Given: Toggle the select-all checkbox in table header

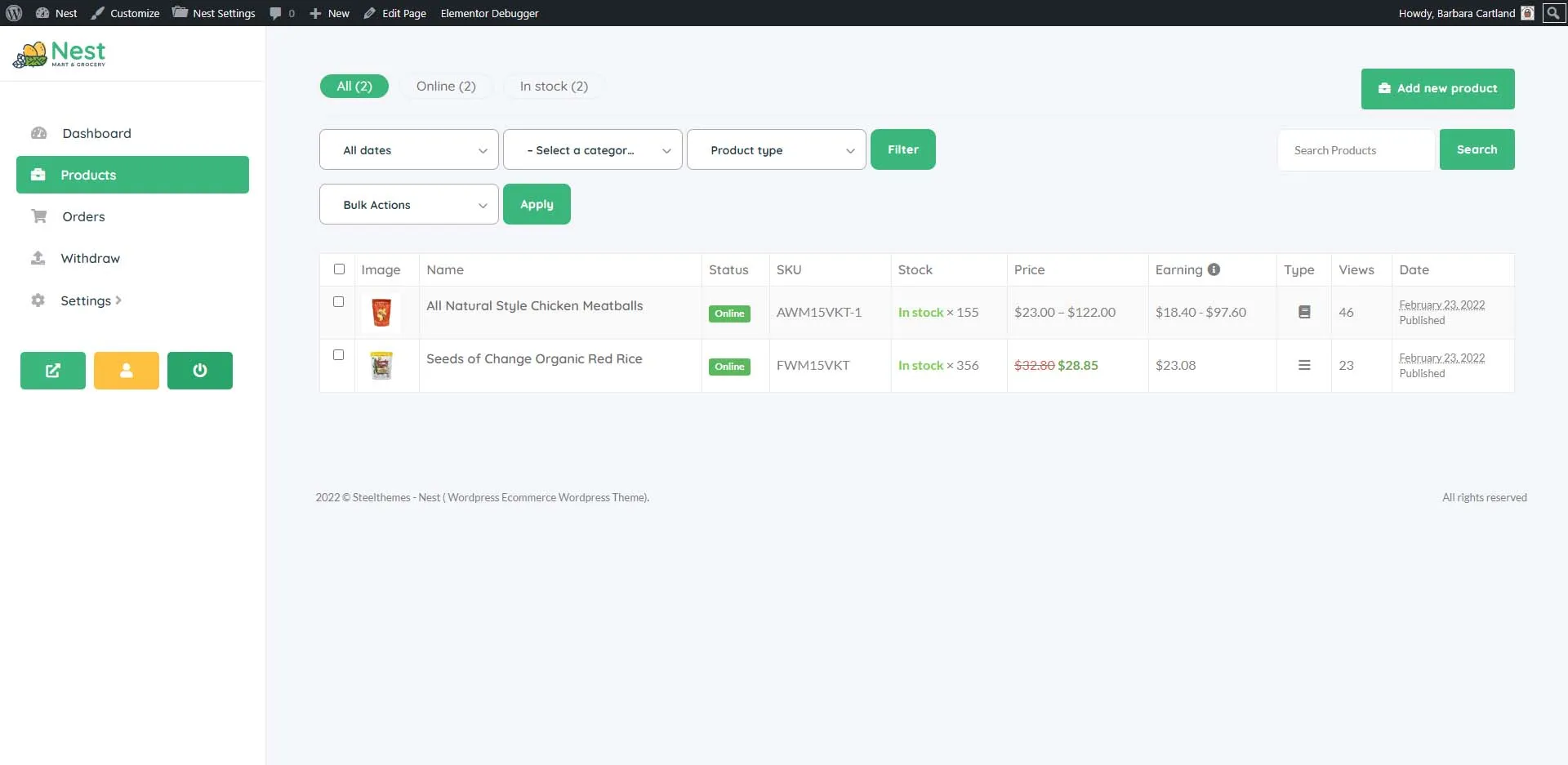Looking at the screenshot, I should (x=339, y=269).
